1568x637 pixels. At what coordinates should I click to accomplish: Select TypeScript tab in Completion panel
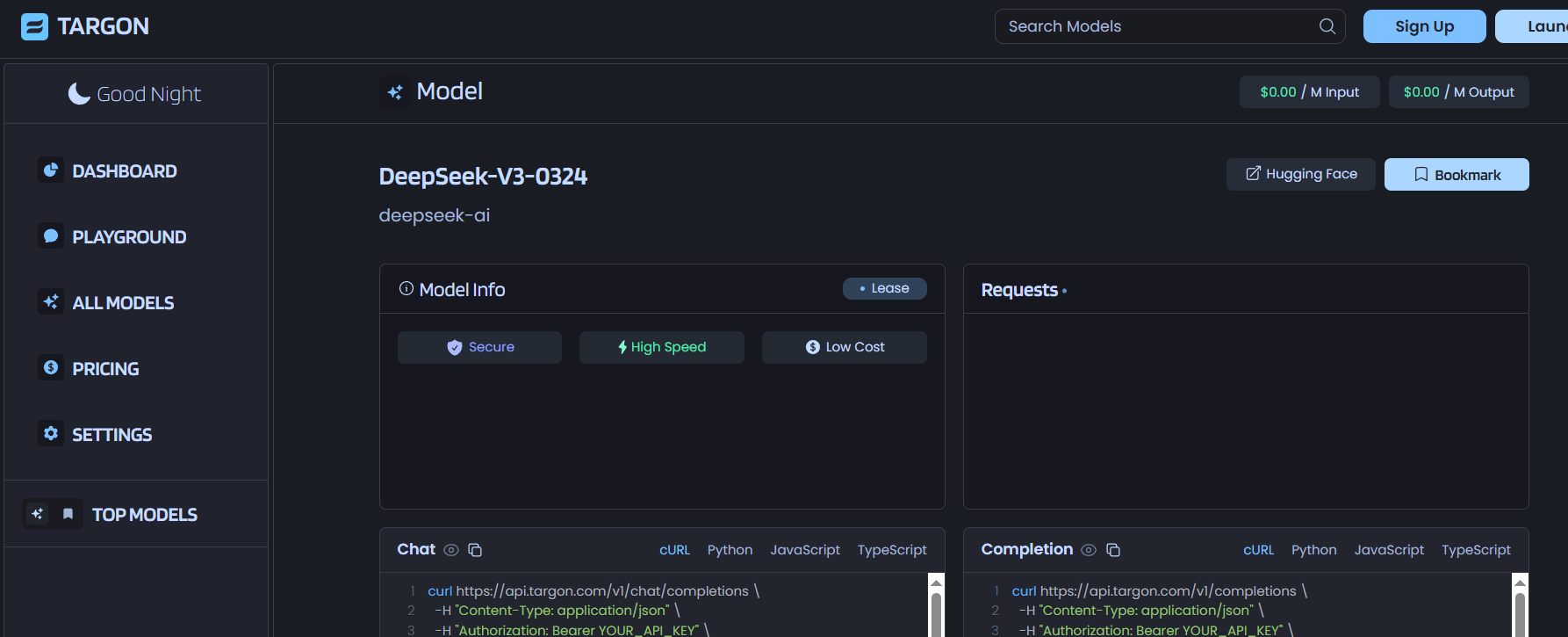tap(1476, 550)
